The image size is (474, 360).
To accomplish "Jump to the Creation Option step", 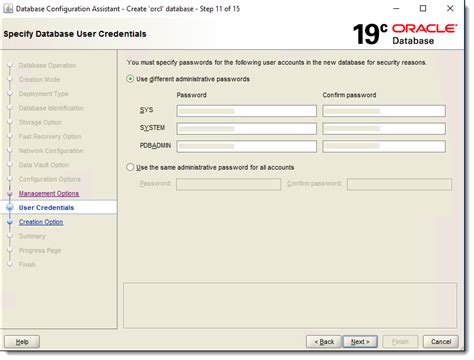I will 41,222.
